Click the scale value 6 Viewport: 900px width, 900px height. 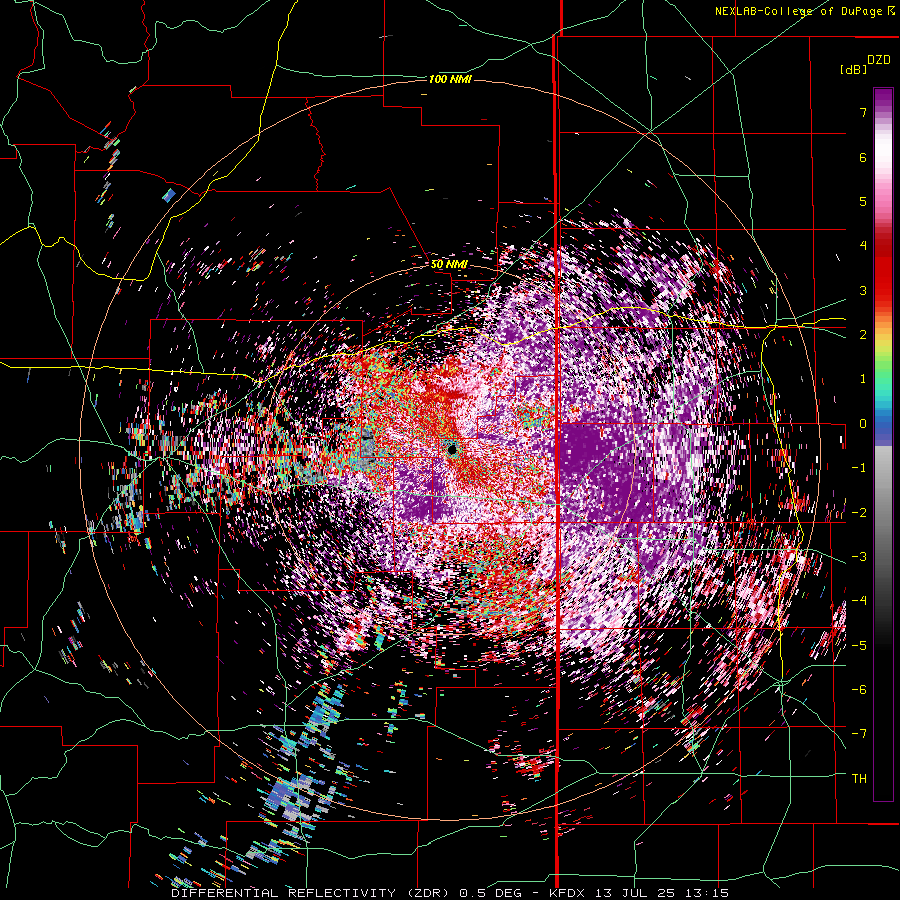click(863, 157)
